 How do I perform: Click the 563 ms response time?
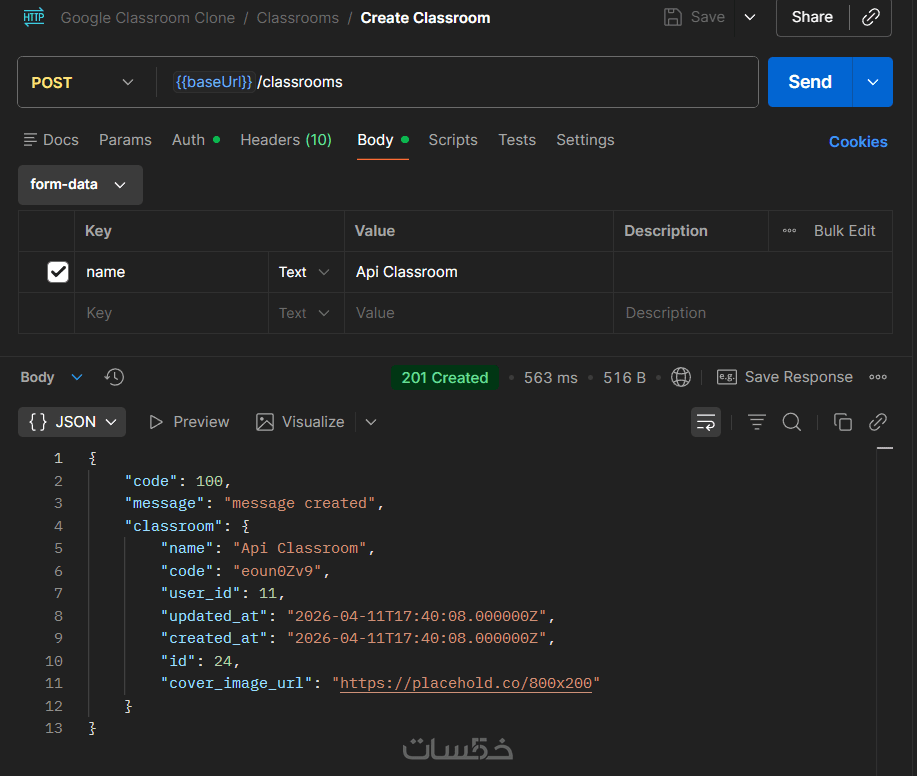click(550, 378)
